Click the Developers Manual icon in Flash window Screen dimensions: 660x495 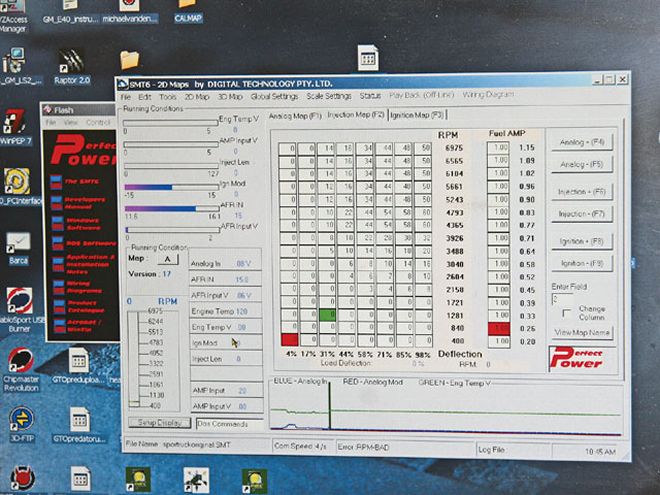(57, 203)
